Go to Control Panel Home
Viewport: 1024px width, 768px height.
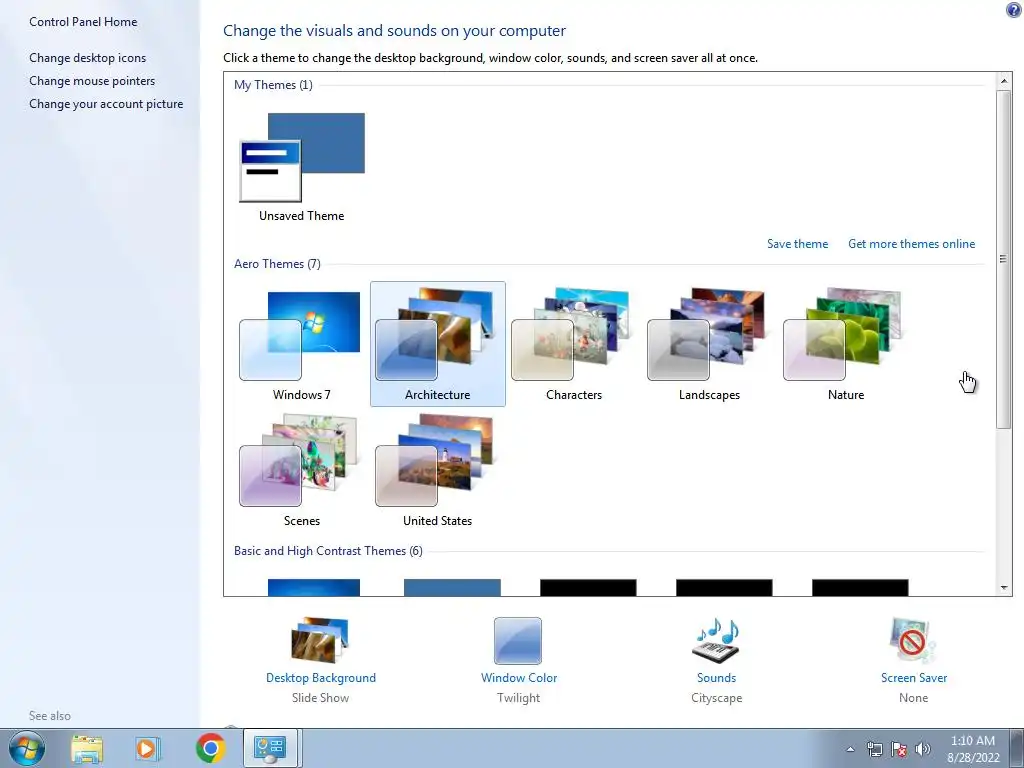[x=83, y=22]
